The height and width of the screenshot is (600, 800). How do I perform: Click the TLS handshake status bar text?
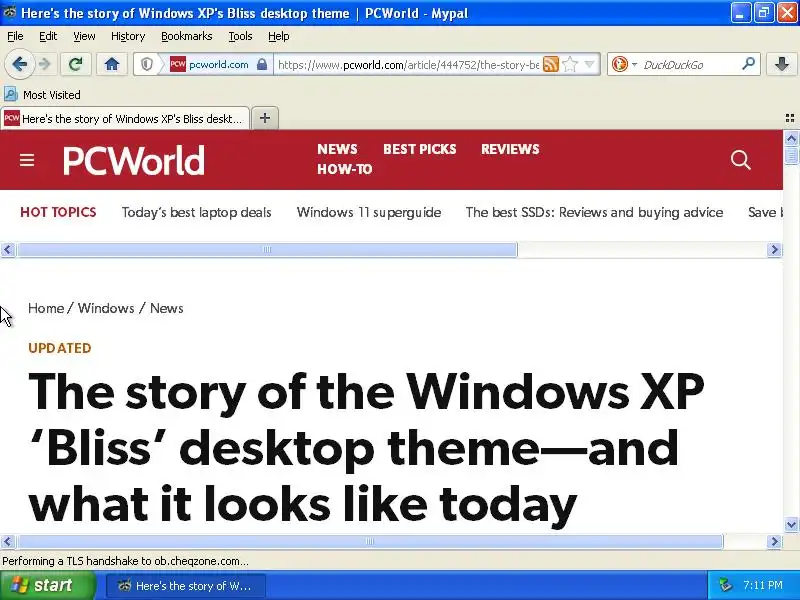[x=126, y=561]
